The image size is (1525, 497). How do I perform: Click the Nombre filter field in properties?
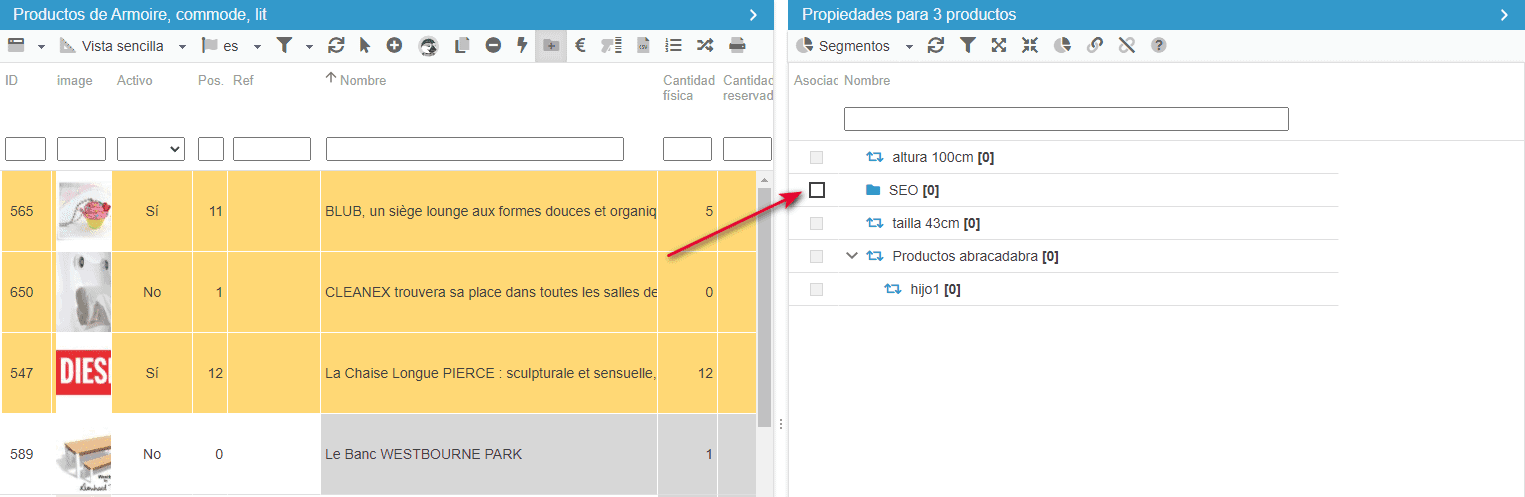[x=1065, y=119]
